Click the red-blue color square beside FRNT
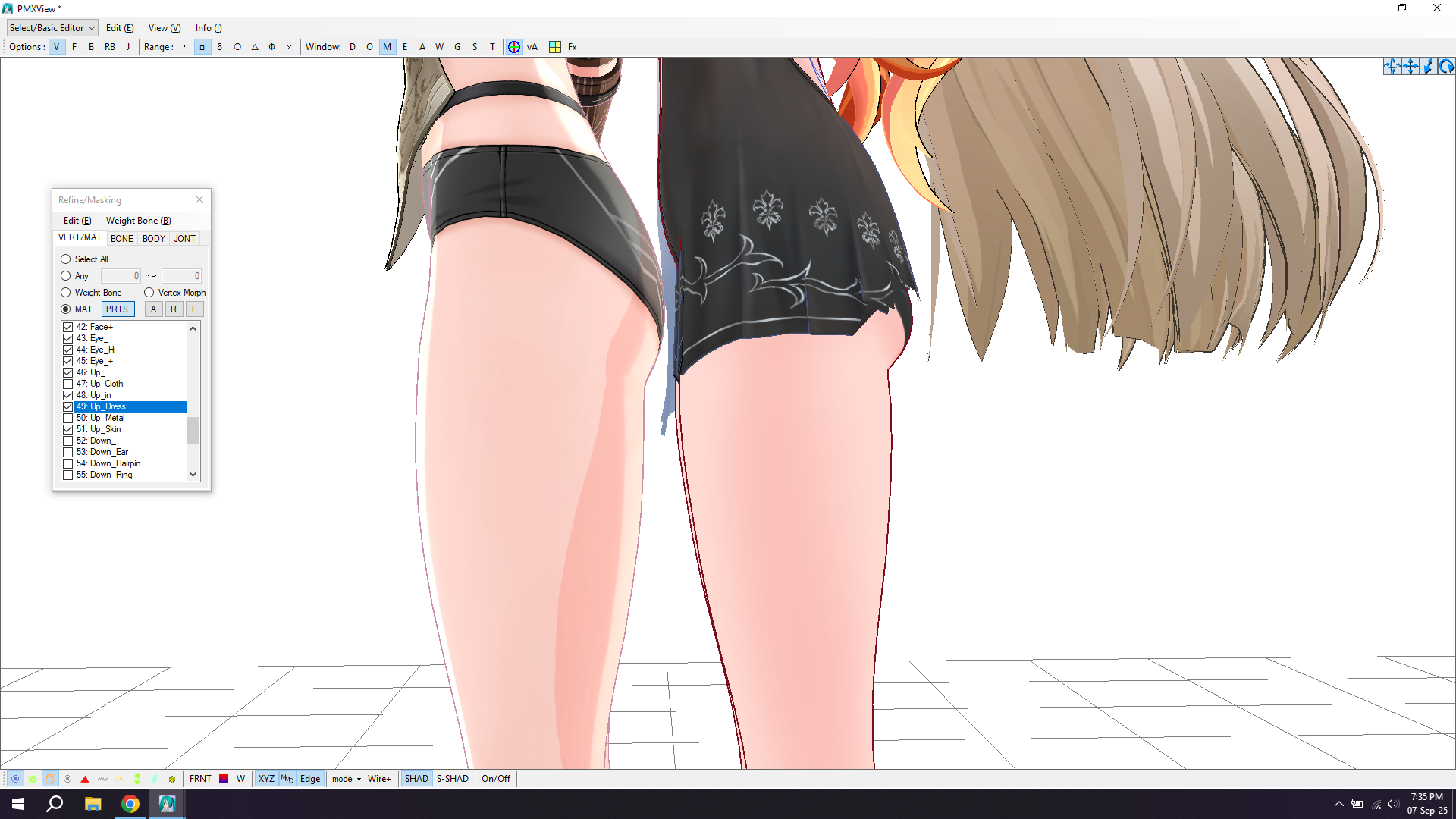The height and width of the screenshot is (819, 1456). (x=224, y=779)
